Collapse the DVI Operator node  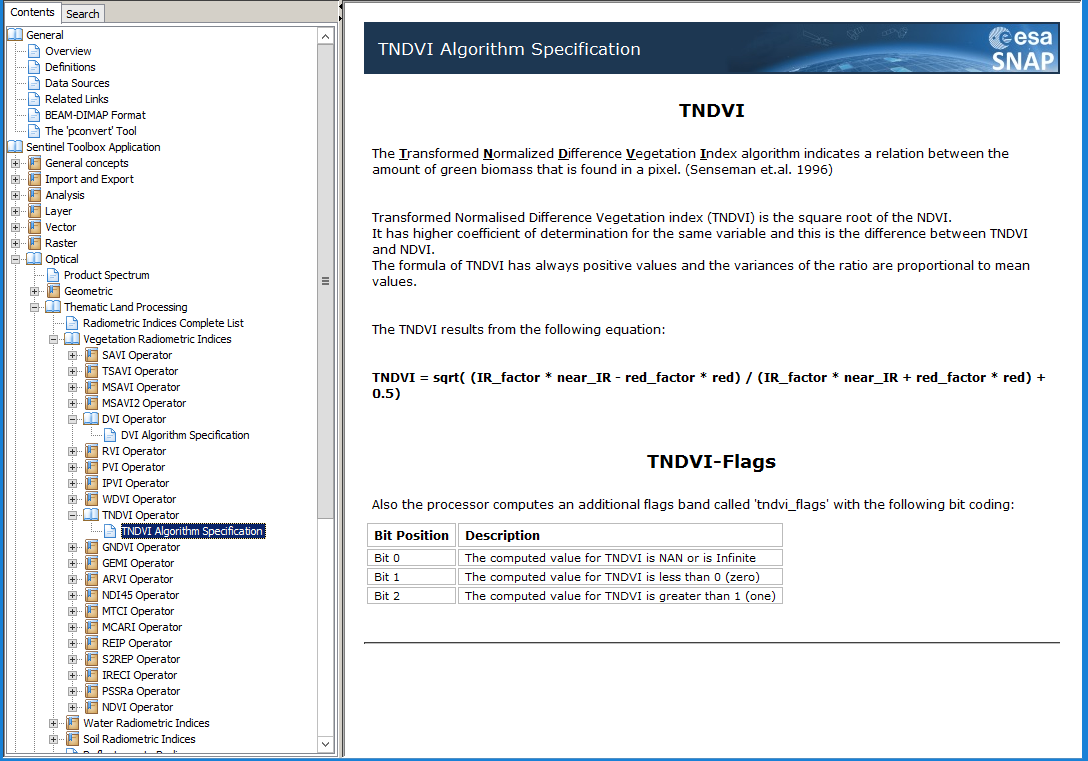pos(72,420)
